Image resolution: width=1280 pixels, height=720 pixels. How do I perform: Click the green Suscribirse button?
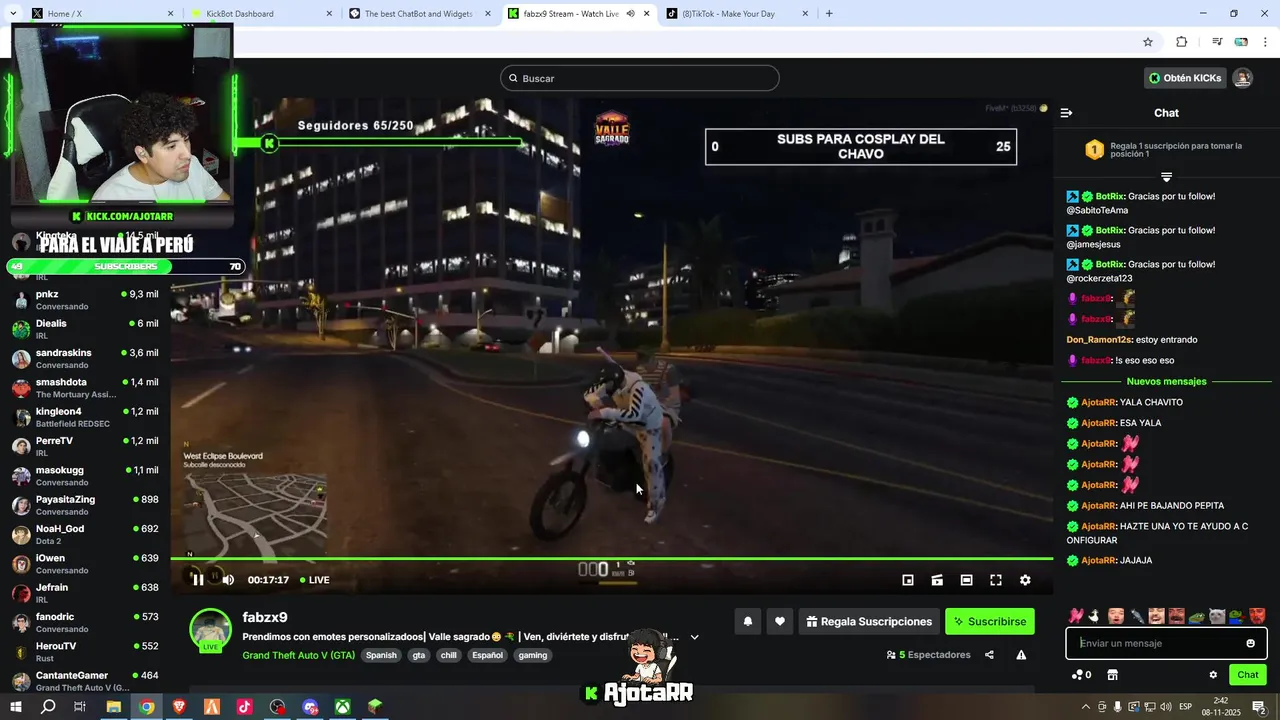pos(990,622)
